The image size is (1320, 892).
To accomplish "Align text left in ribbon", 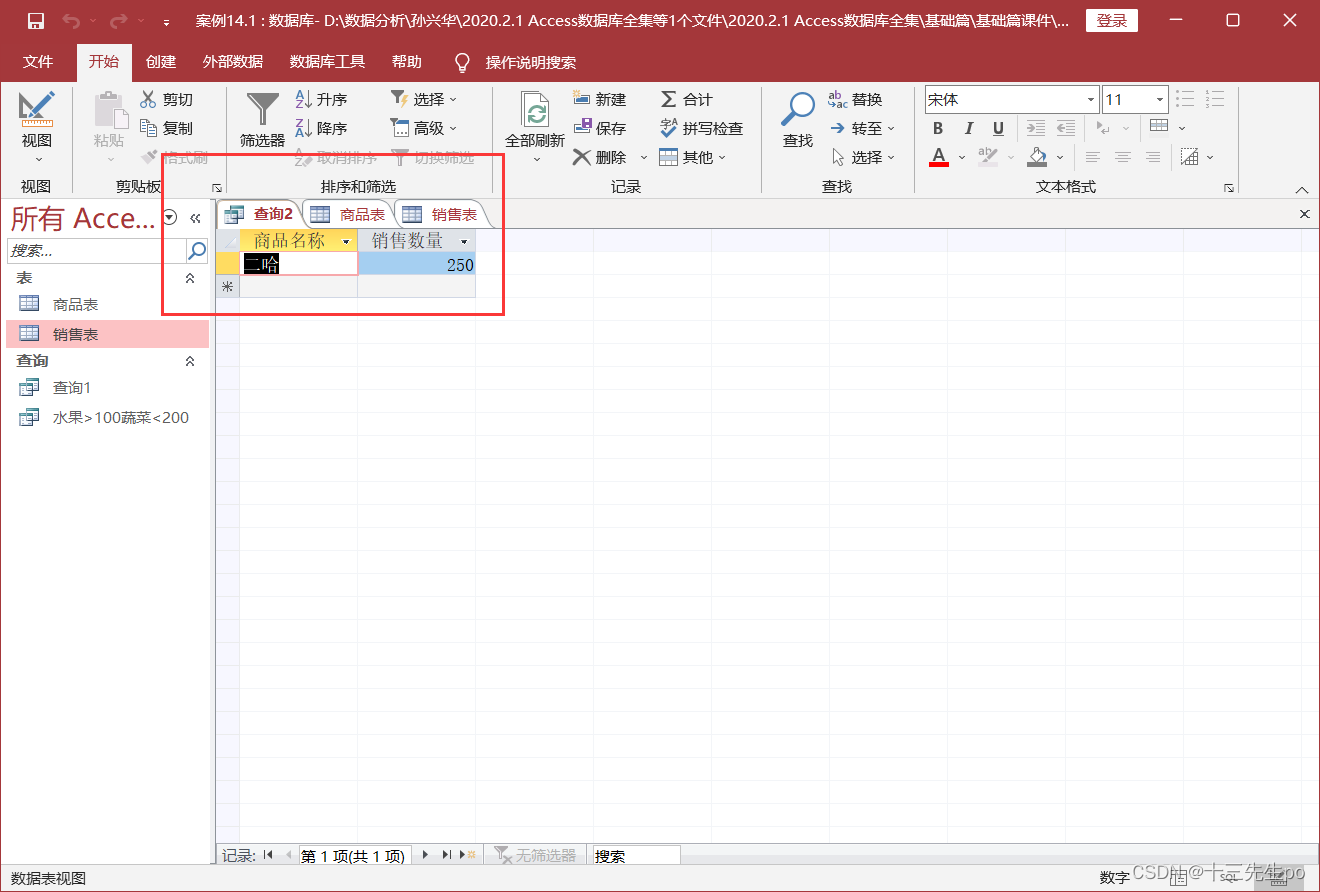I will click(1093, 157).
